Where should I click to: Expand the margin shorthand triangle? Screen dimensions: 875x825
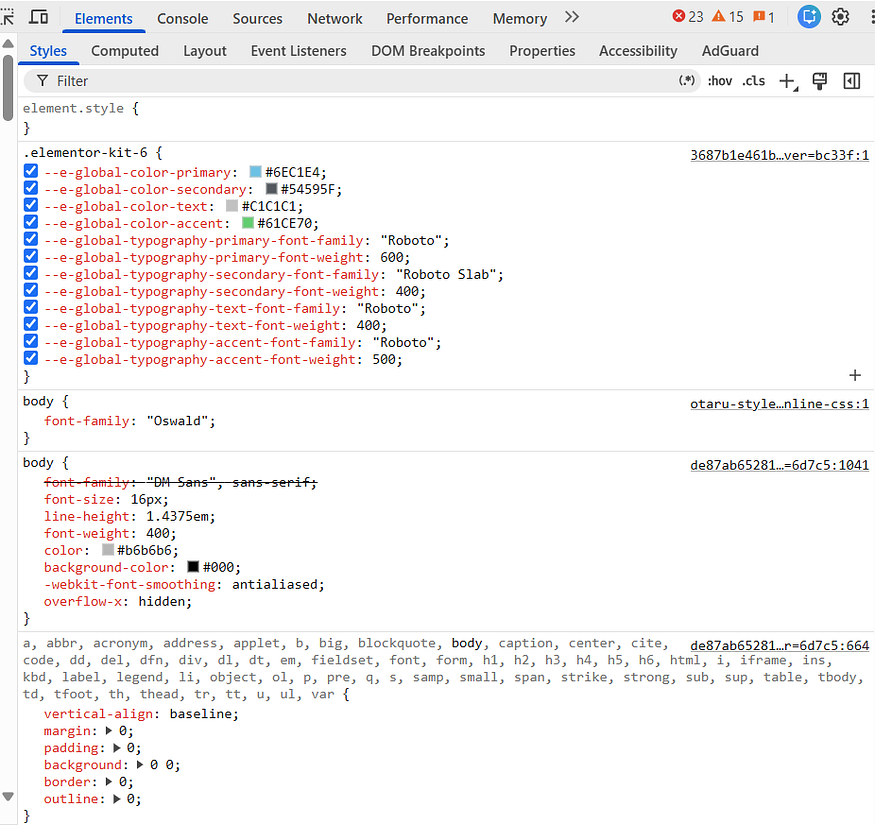pos(109,731)
